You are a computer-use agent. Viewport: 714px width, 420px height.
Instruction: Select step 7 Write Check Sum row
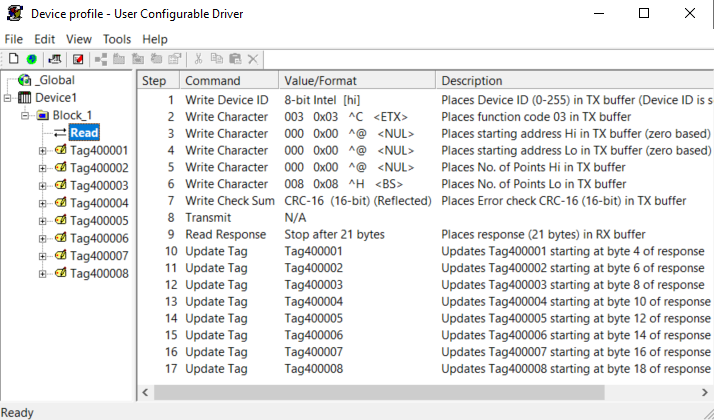[425, 201]
